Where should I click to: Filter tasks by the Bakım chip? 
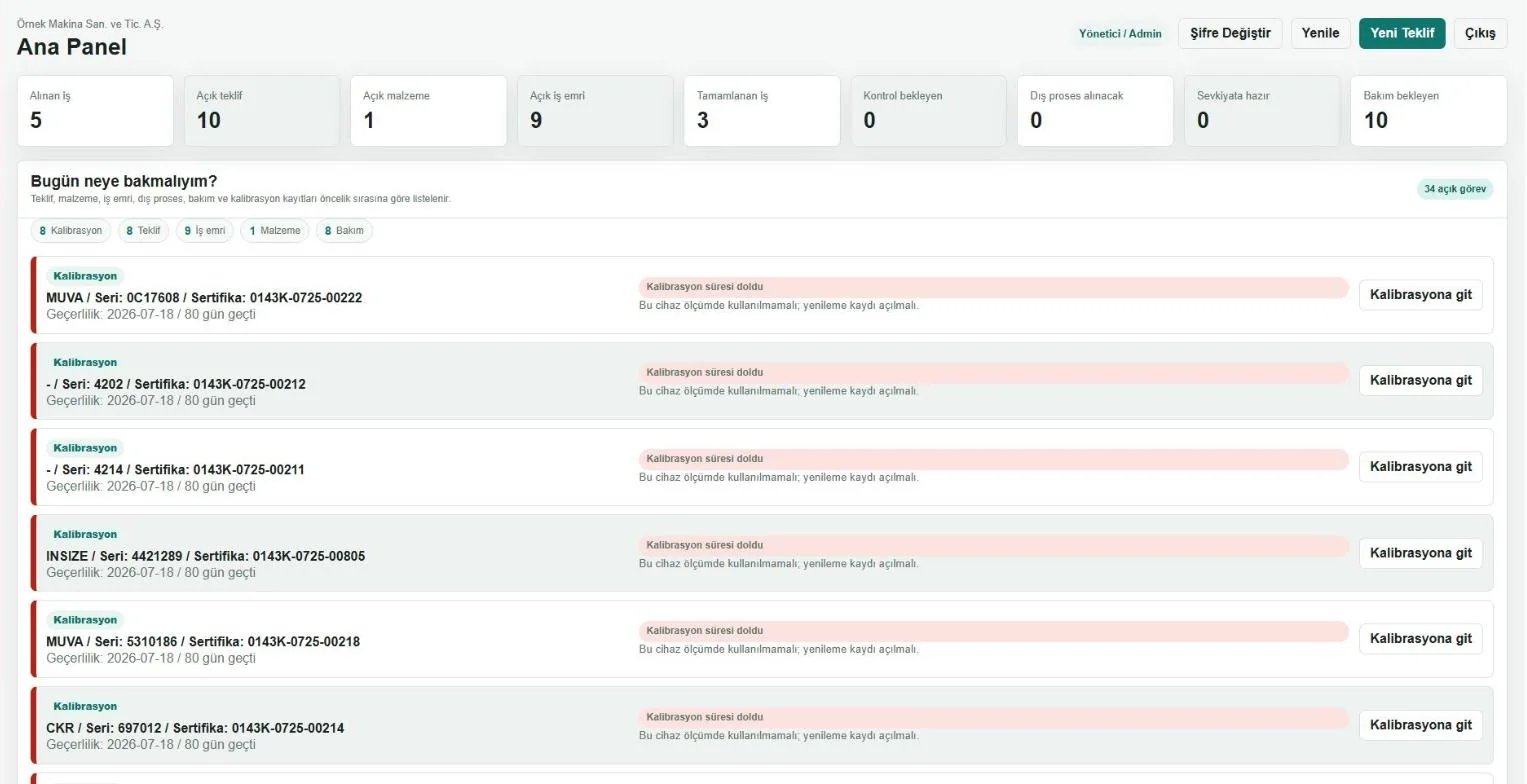click(x=344, y=231)
